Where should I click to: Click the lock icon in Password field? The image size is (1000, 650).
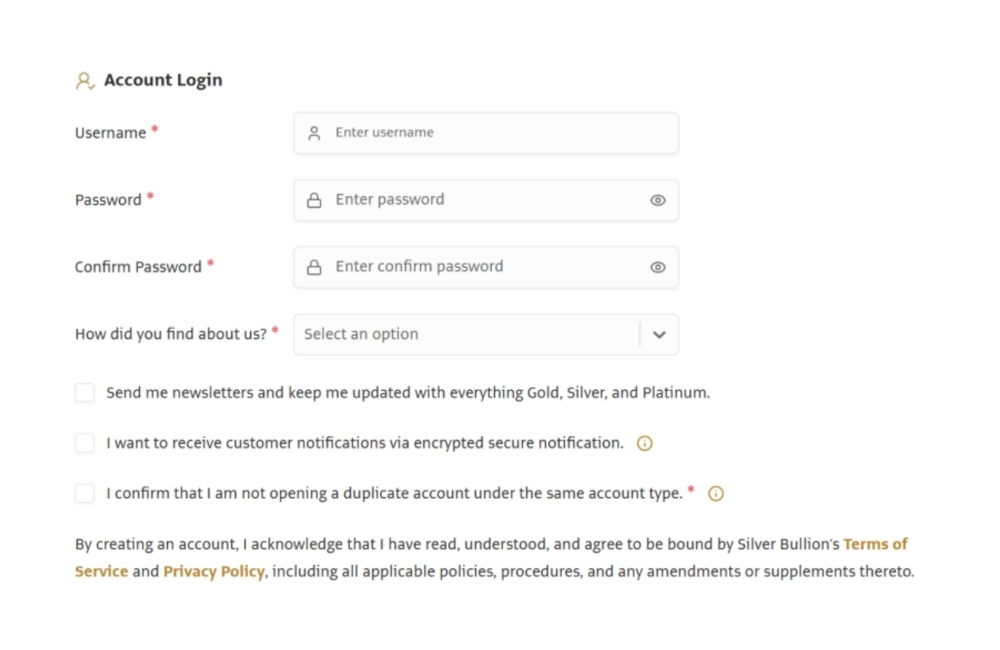coord(314,200)
